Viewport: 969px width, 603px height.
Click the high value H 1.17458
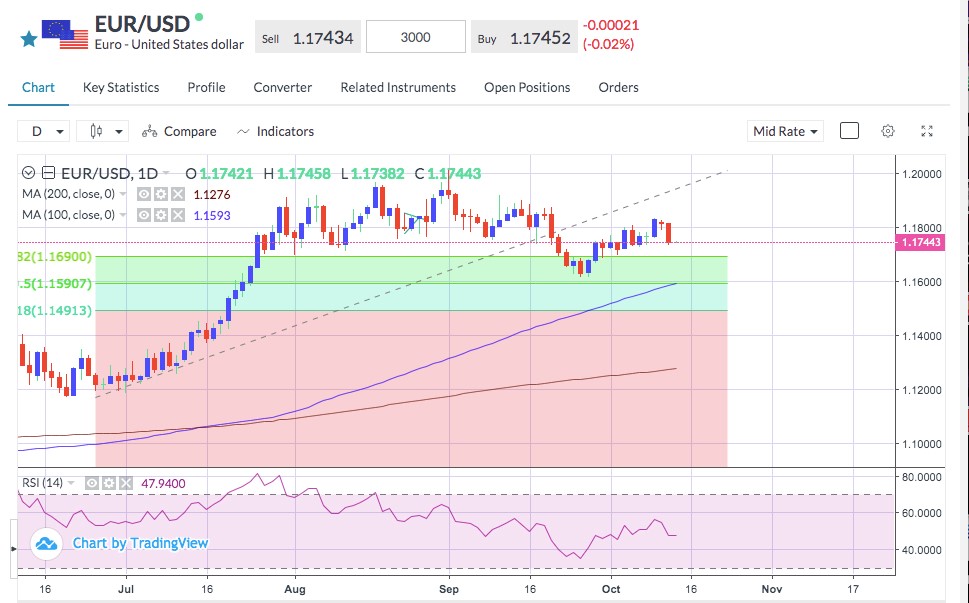pyautogui.click(x=297, y=174)
